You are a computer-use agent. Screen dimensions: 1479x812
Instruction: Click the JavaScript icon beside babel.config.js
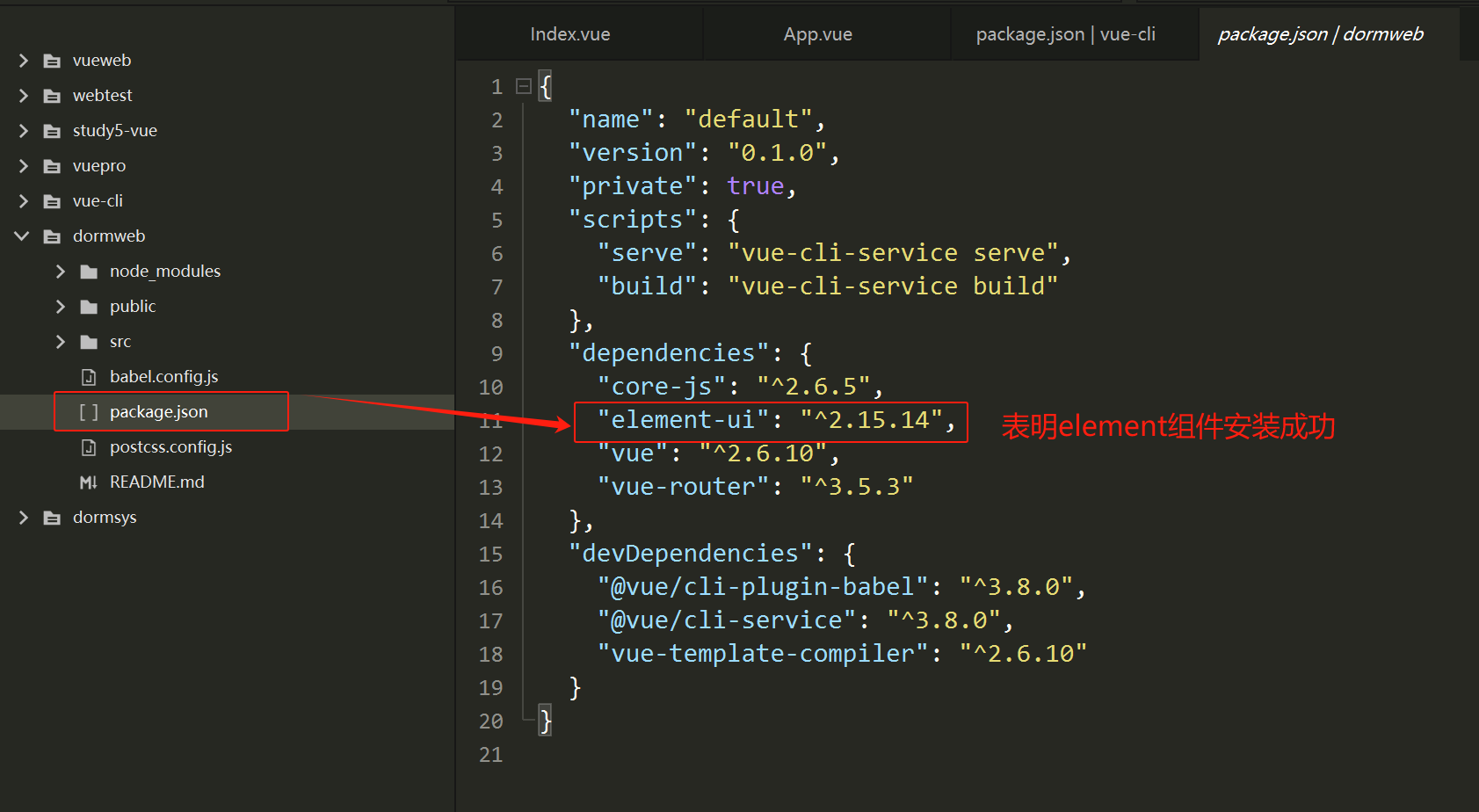(89, 376)
